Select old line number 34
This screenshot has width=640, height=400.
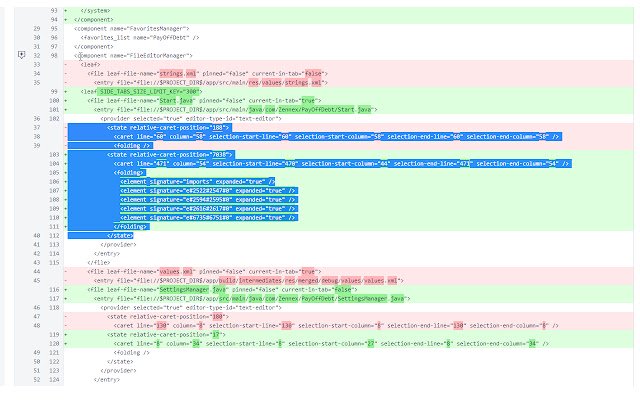pyautogui.click(x=37, y=73)
